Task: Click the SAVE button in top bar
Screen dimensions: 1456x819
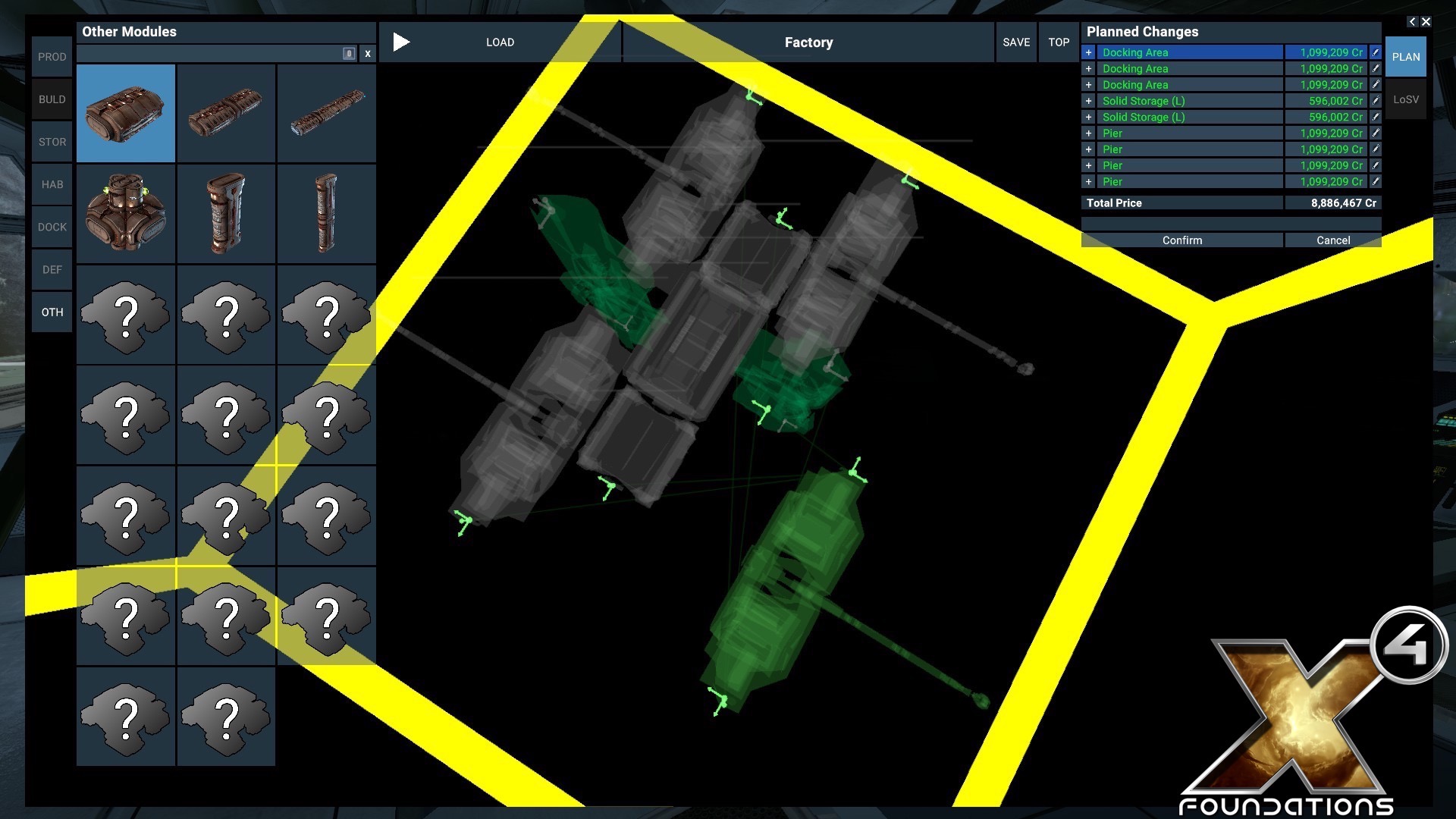Action: (1016, 42)
